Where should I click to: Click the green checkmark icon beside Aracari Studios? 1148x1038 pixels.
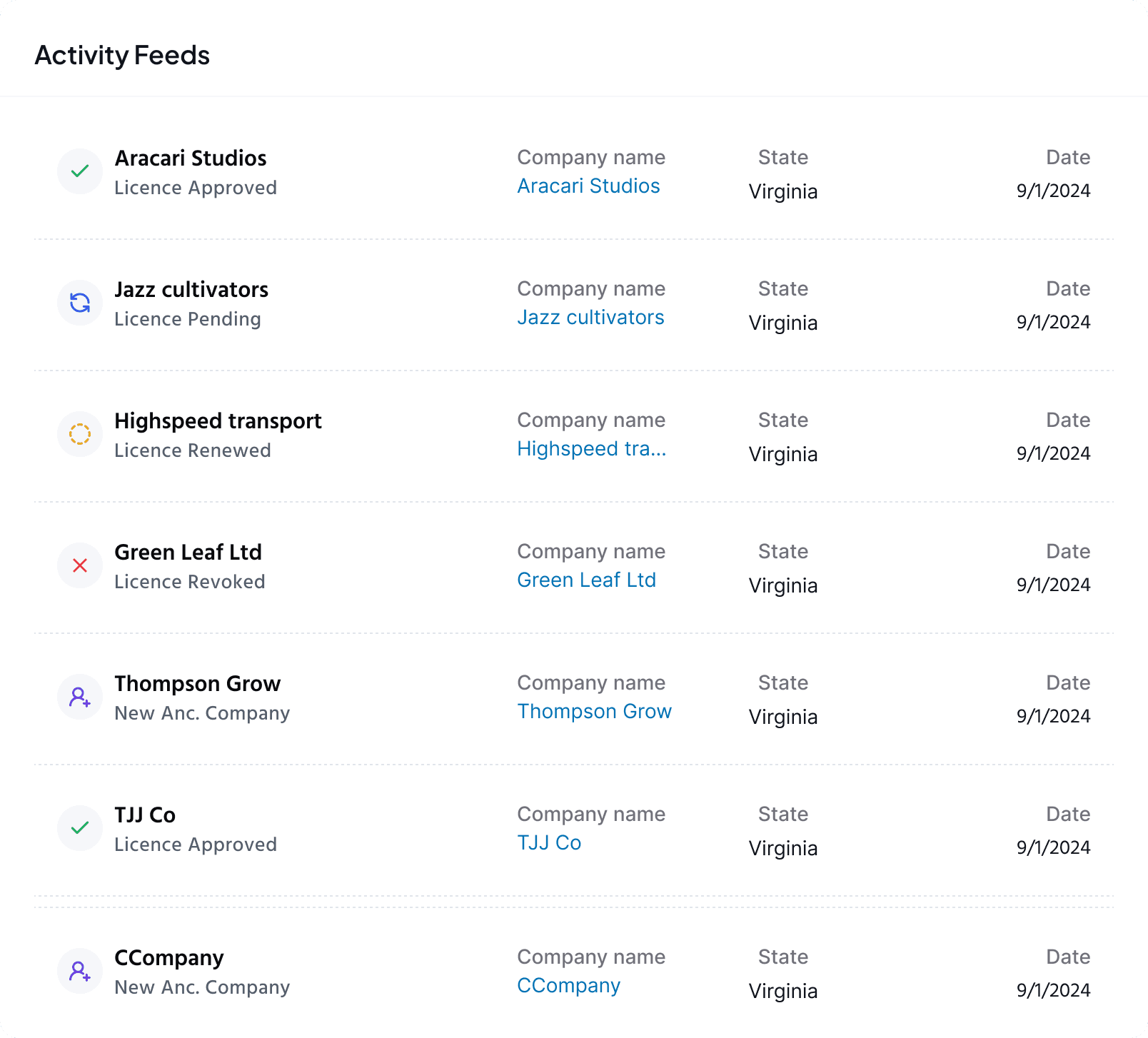coord(80,171)
